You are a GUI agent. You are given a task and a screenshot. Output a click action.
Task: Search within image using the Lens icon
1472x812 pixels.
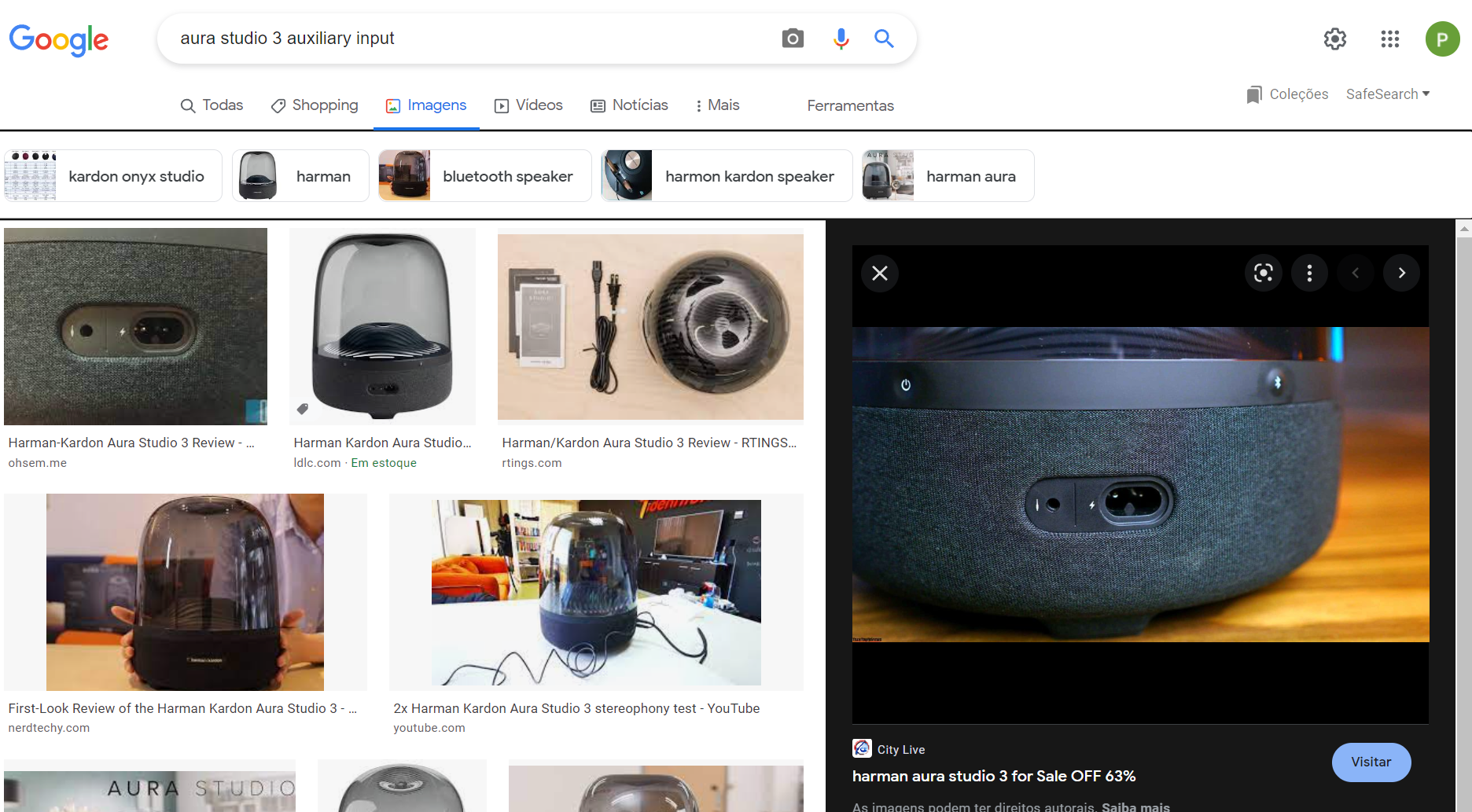pyautogui.click(x=1263, y=273)
